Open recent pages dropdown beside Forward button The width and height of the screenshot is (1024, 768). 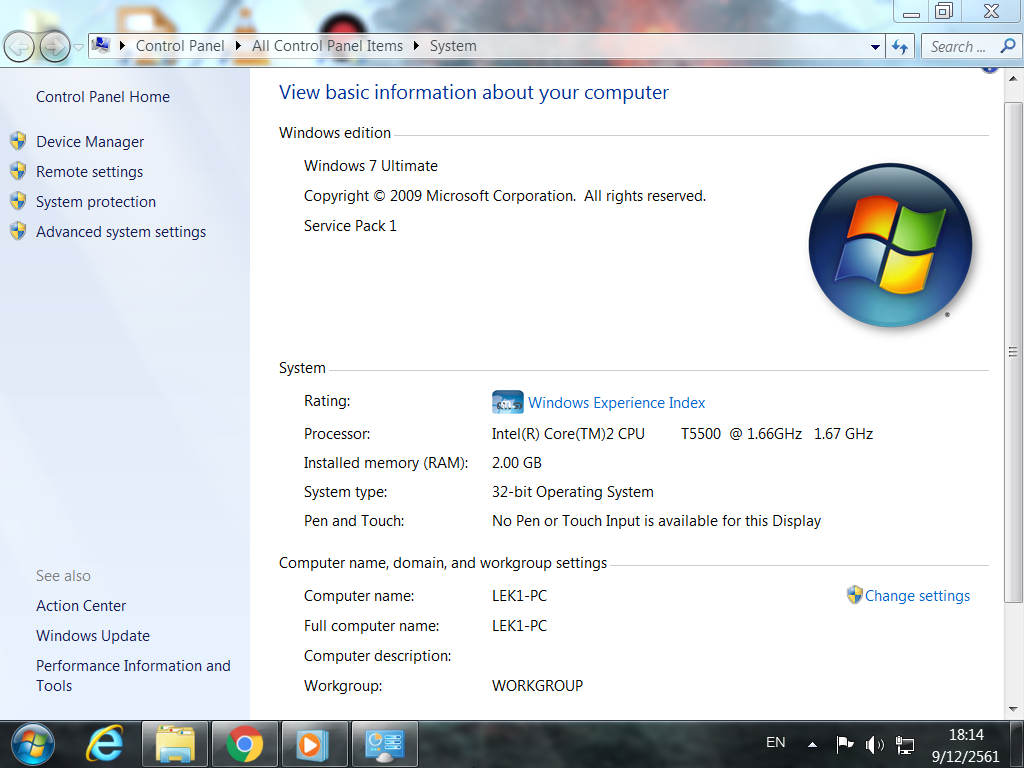coord(78,47)
